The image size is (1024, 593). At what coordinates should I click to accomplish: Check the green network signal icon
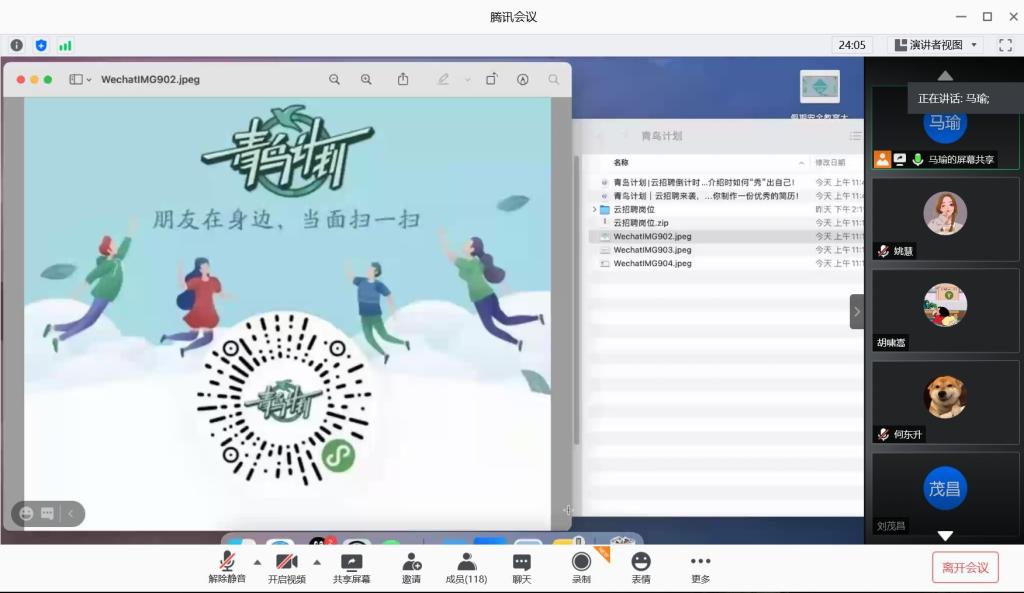(x=65, y=45)
